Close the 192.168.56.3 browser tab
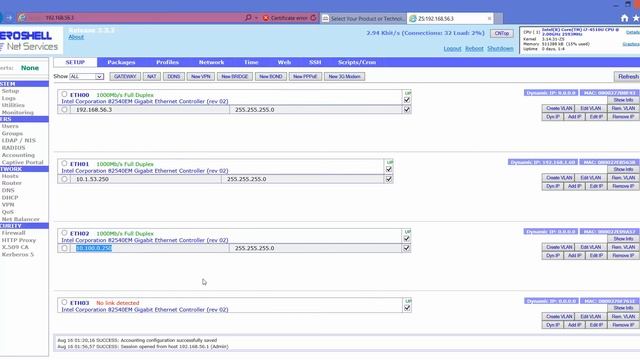The height and width of the screenshot is (360, 640). [x=489, y=18]
